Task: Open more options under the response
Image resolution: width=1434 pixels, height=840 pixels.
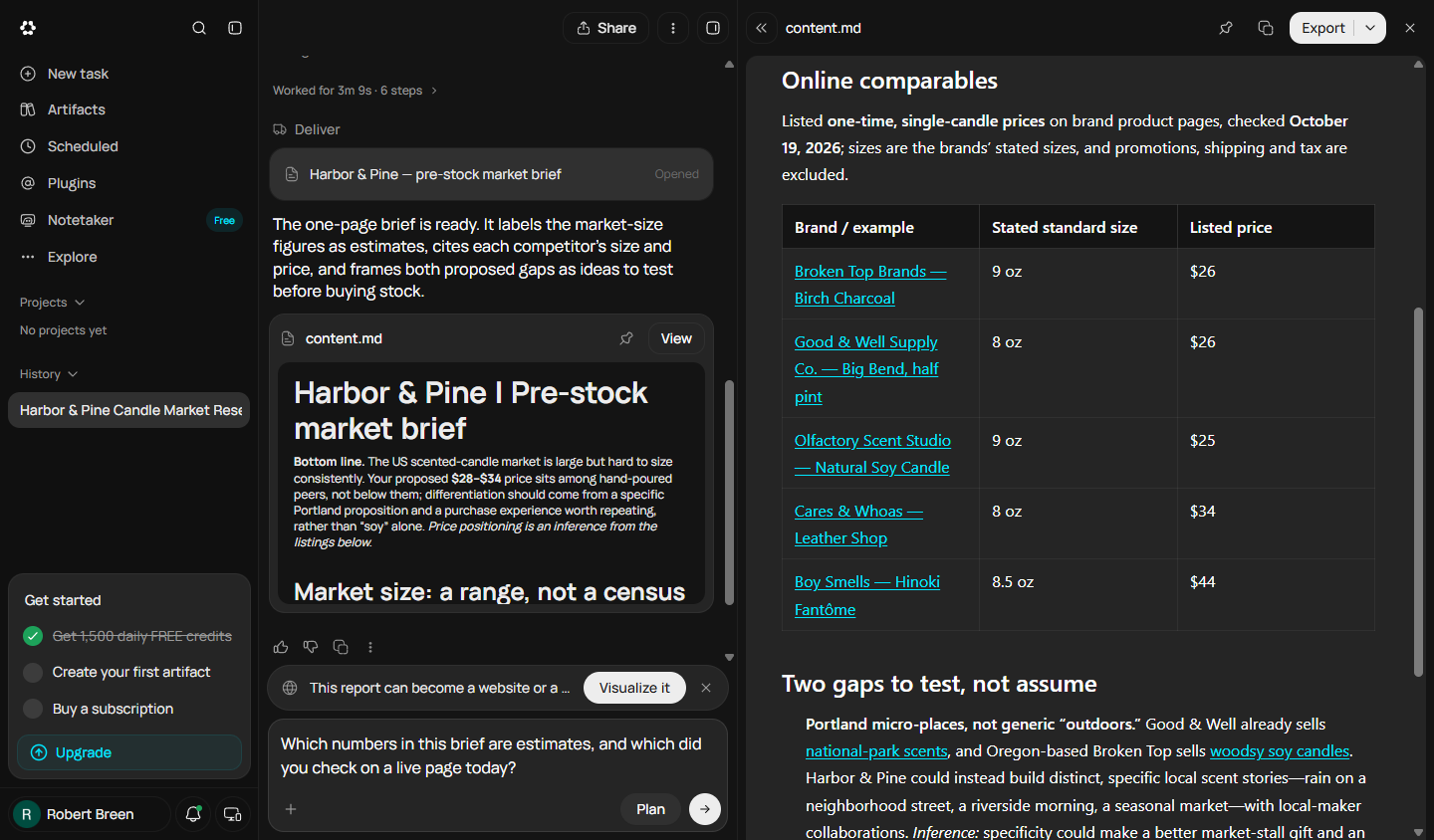Action: pyautogui.click(x=370, y=647)
